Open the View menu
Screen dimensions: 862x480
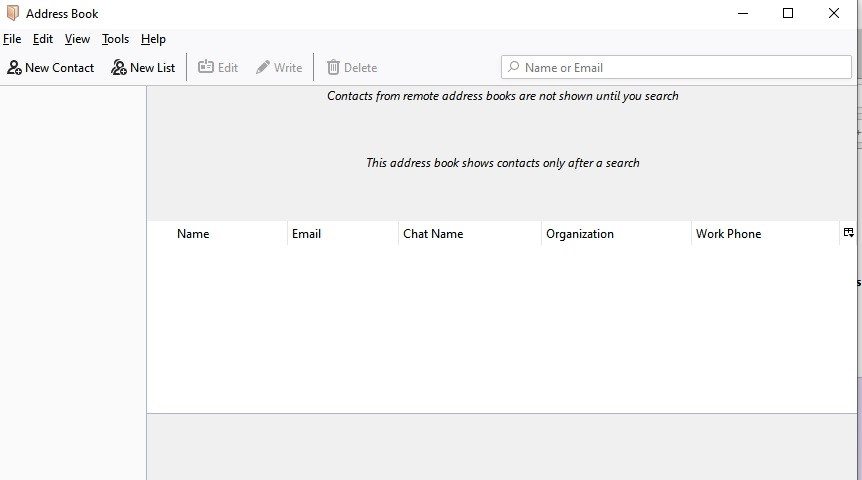click(x=77, y=39)
